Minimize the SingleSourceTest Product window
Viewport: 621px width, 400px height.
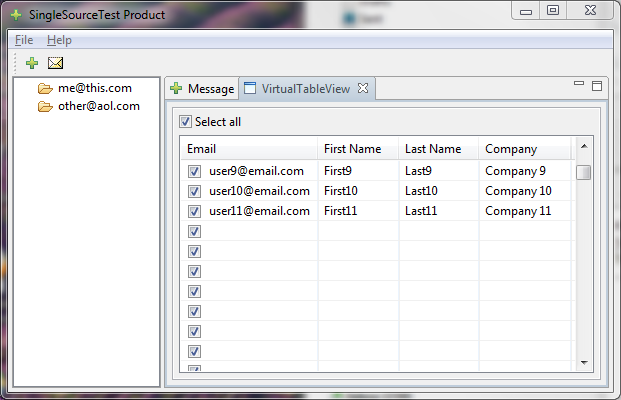click(x=526, y=10)
